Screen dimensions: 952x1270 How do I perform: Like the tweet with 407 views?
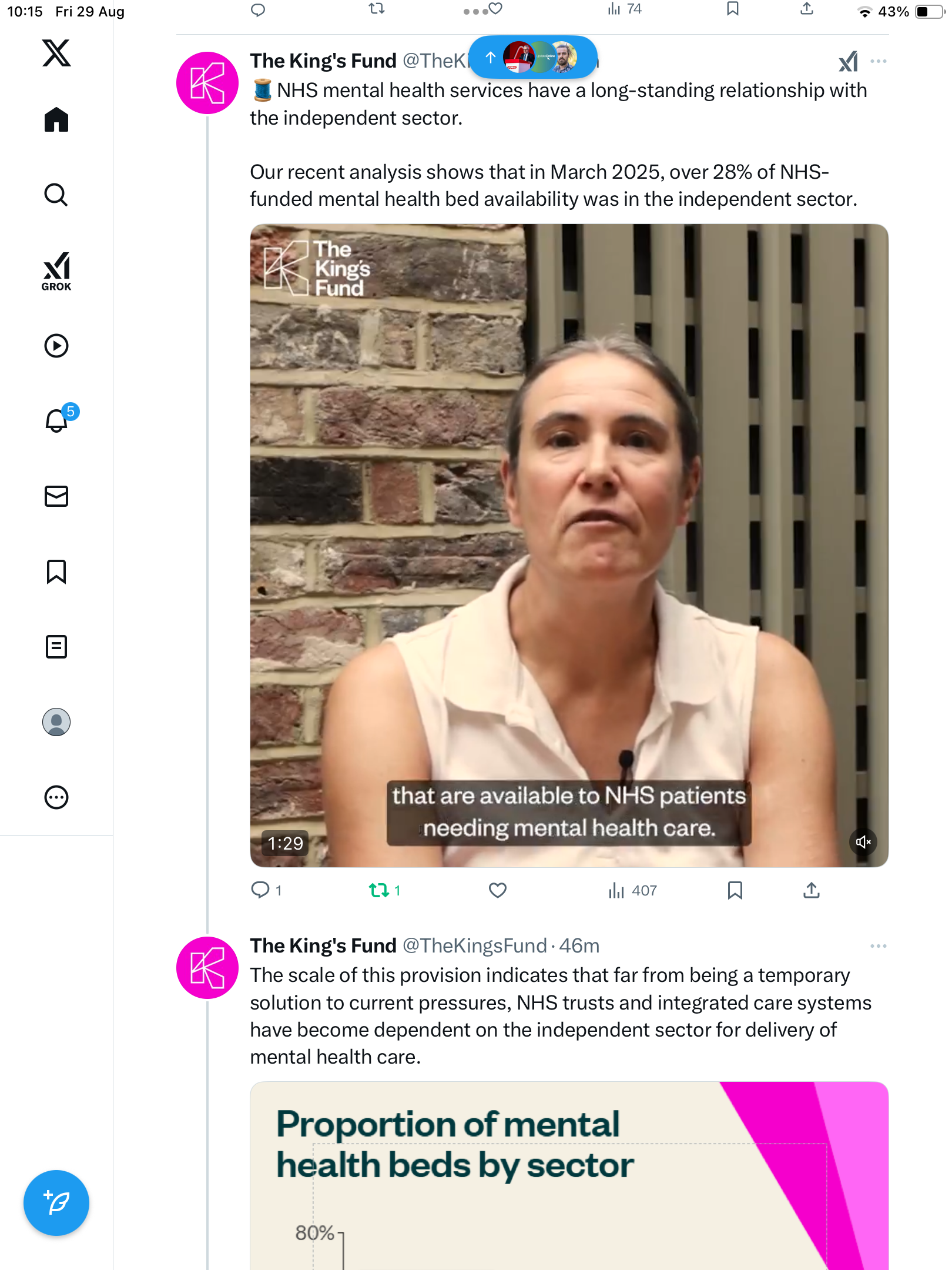[x=497, y=890]
